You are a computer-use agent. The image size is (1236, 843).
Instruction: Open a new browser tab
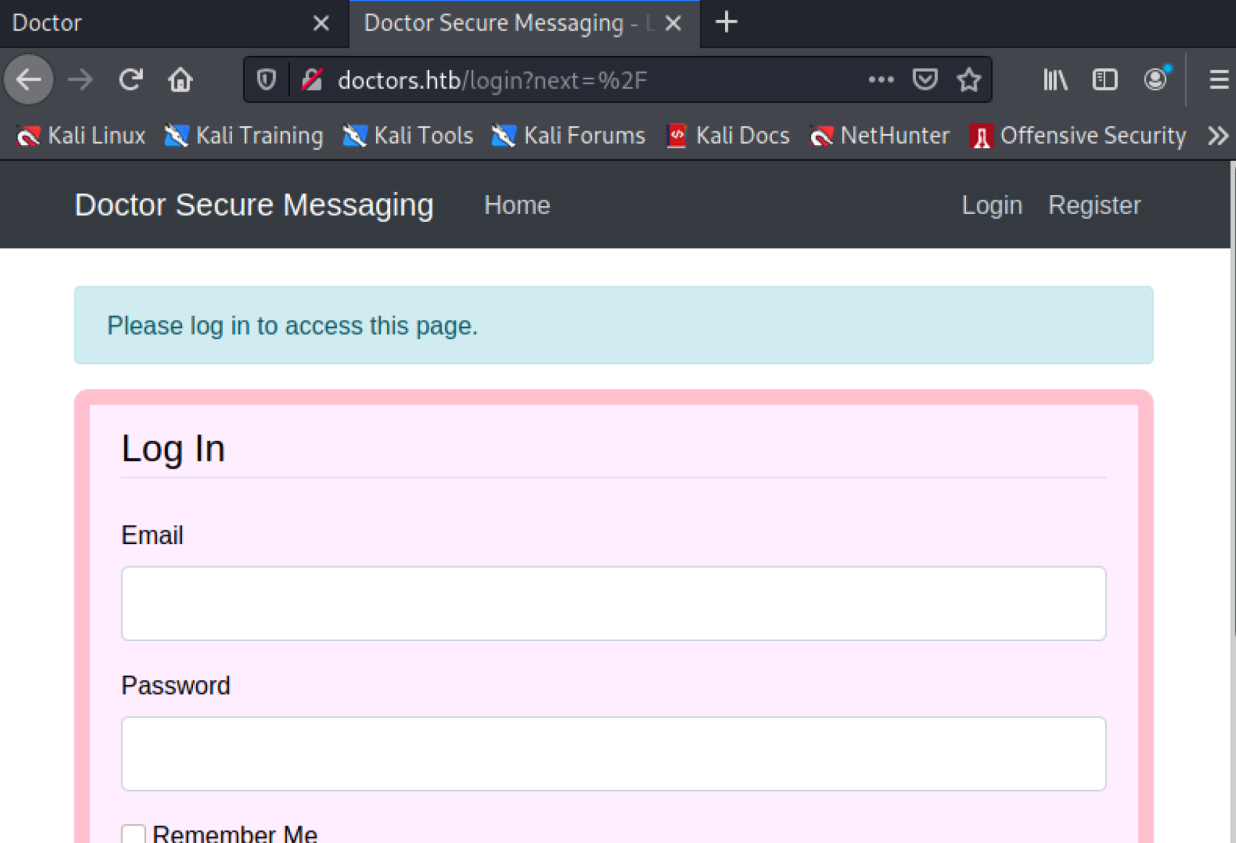[x=727, y=23]
